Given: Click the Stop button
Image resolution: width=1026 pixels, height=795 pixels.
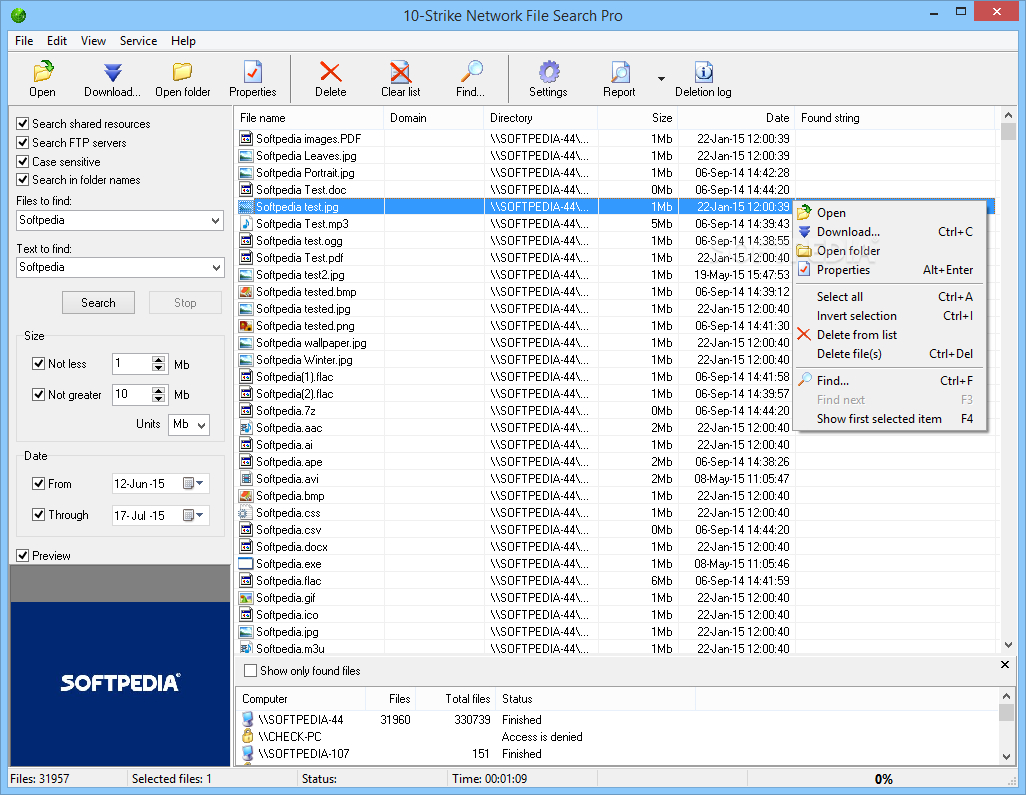Looking at the screenshot, I should click(185, 303).
